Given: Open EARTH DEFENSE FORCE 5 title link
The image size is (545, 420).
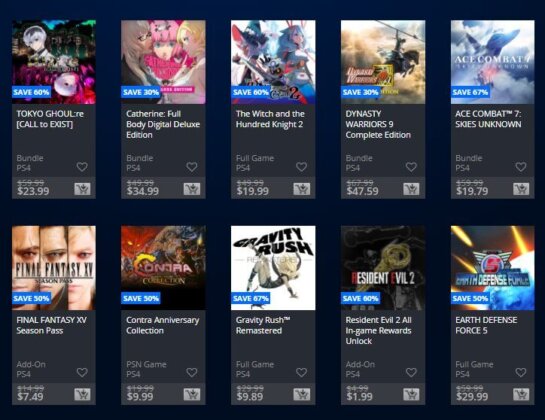Looking at the screenshot, I should point(486,325).
